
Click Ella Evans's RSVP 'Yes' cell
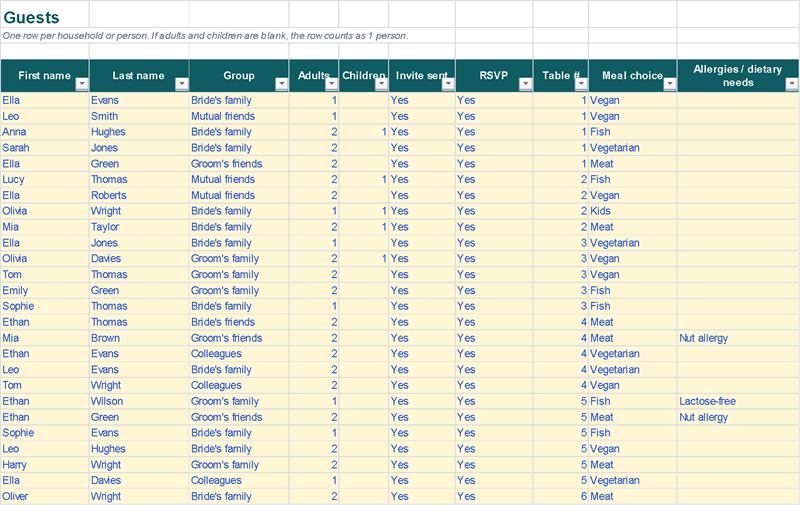click(494, 100)
